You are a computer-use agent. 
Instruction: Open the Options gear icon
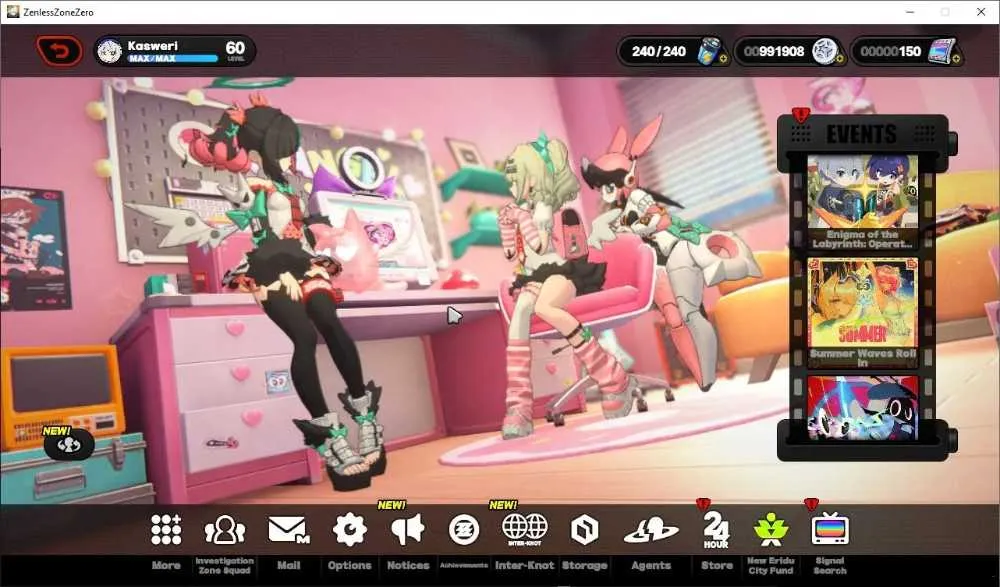click(349, 530)
